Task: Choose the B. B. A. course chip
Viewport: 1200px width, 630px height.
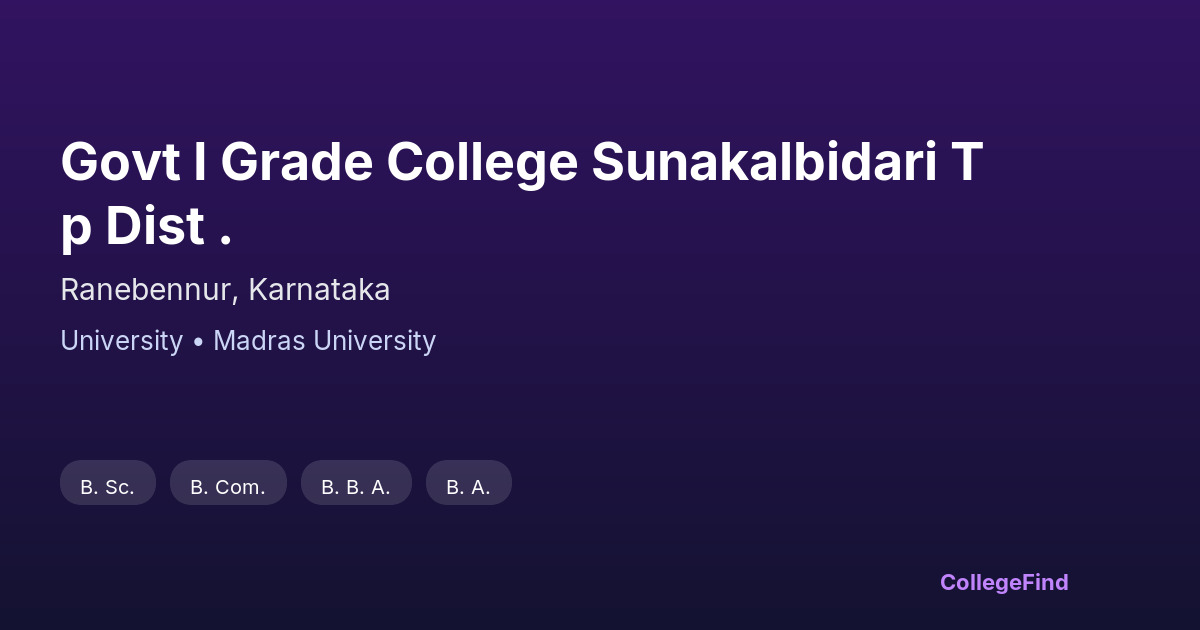Action: point(356,487)
